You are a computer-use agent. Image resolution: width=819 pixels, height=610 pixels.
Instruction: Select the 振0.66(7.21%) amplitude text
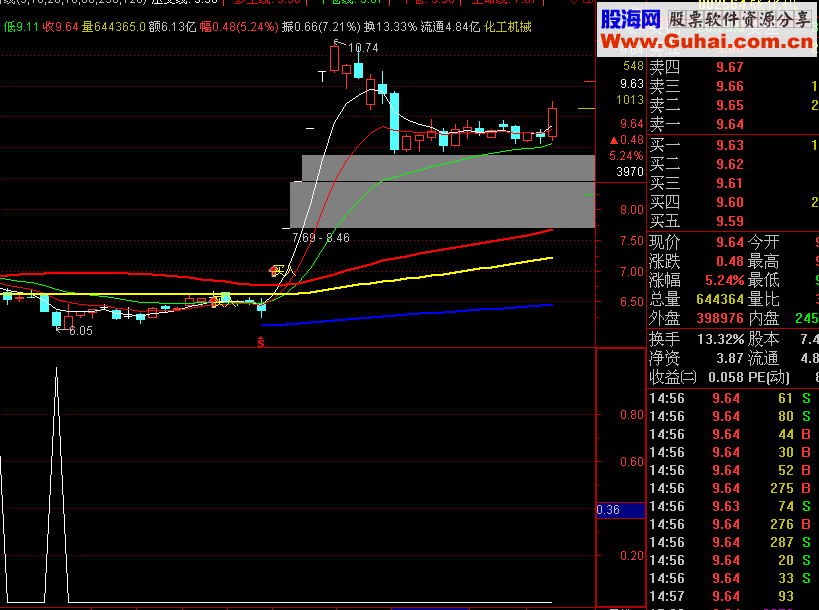coord(321,27)
